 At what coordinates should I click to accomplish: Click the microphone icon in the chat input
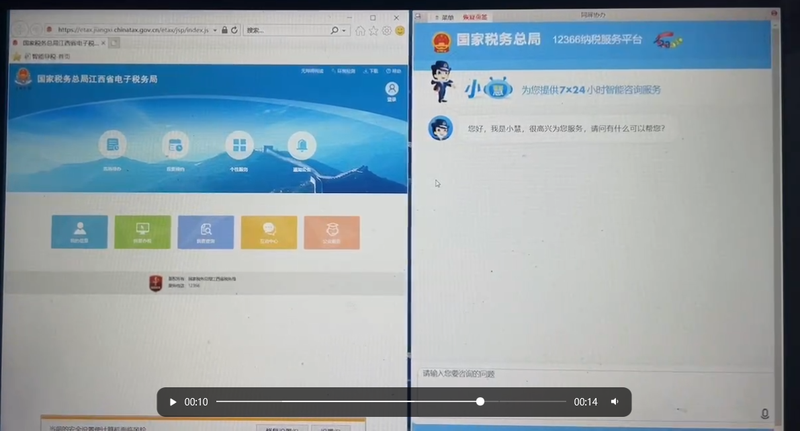pos(764,414)
